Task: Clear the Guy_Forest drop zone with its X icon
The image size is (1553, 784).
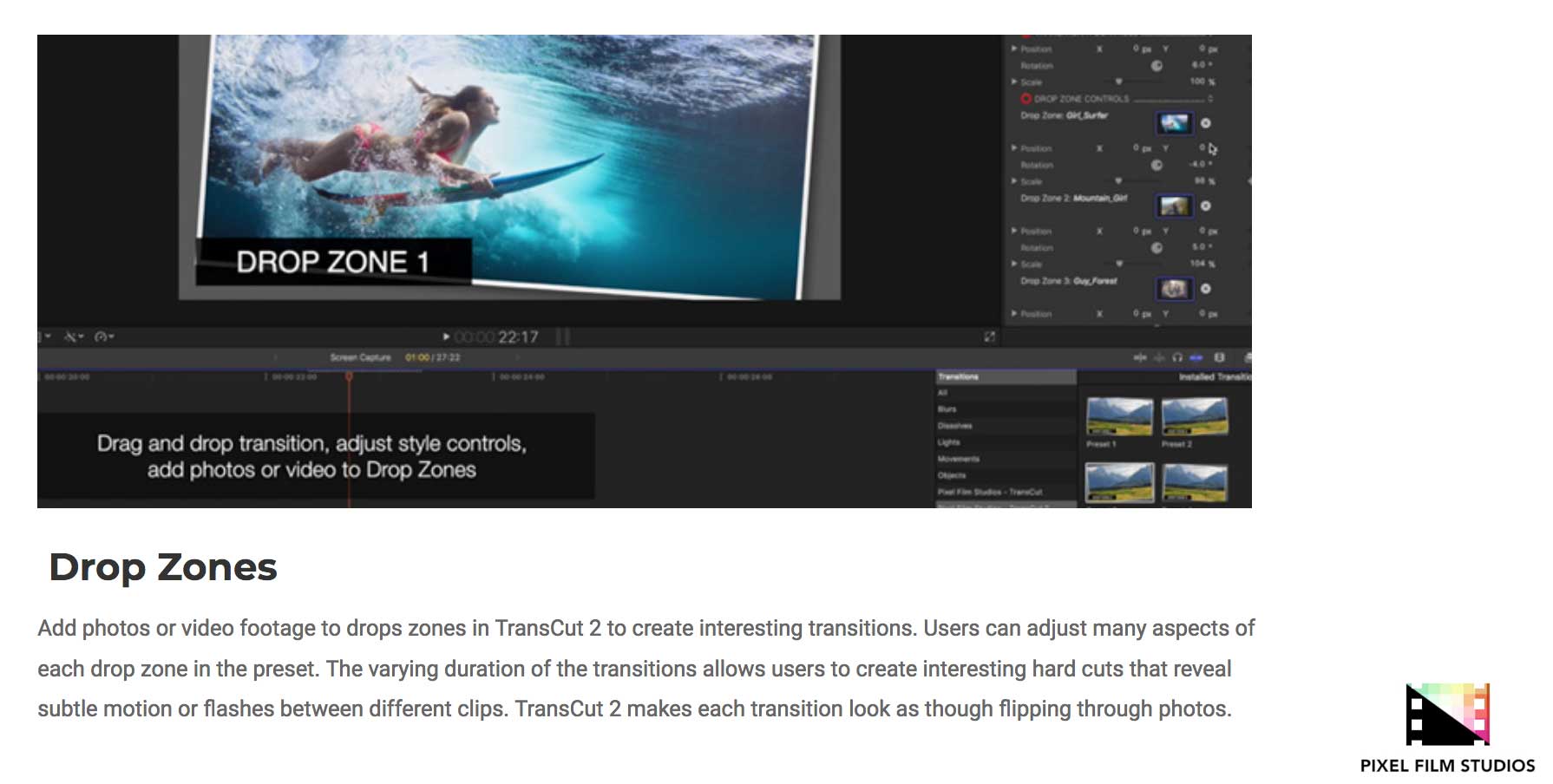Action: pos(1205,289)
